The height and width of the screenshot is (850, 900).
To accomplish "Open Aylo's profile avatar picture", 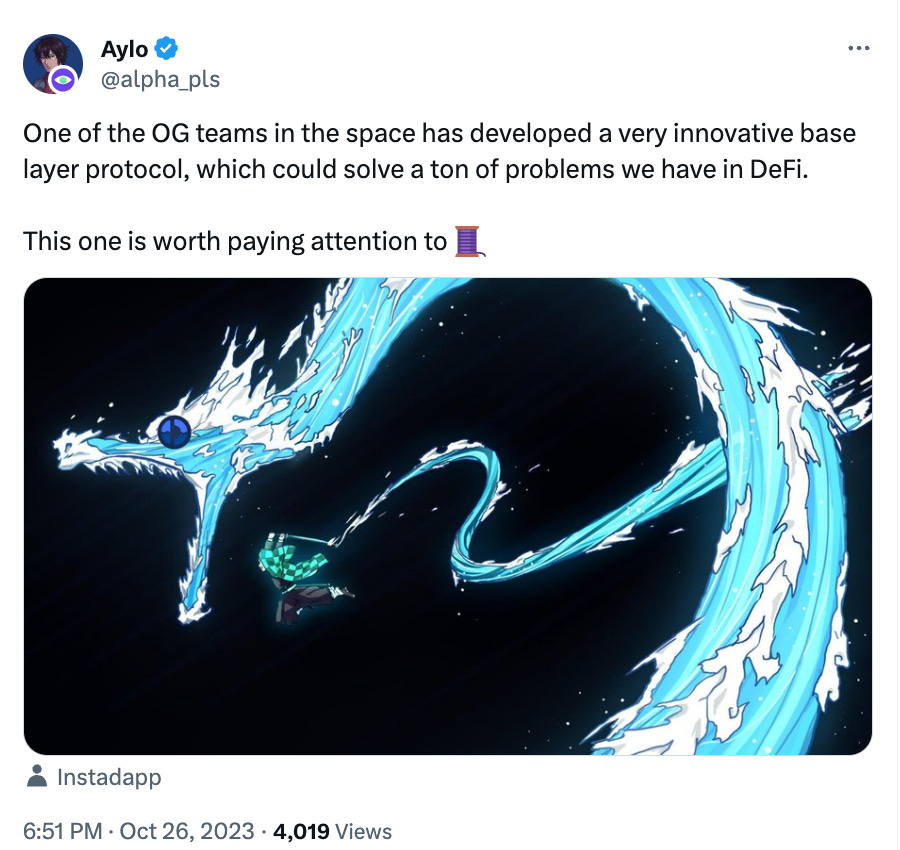I will click(53, 64).
